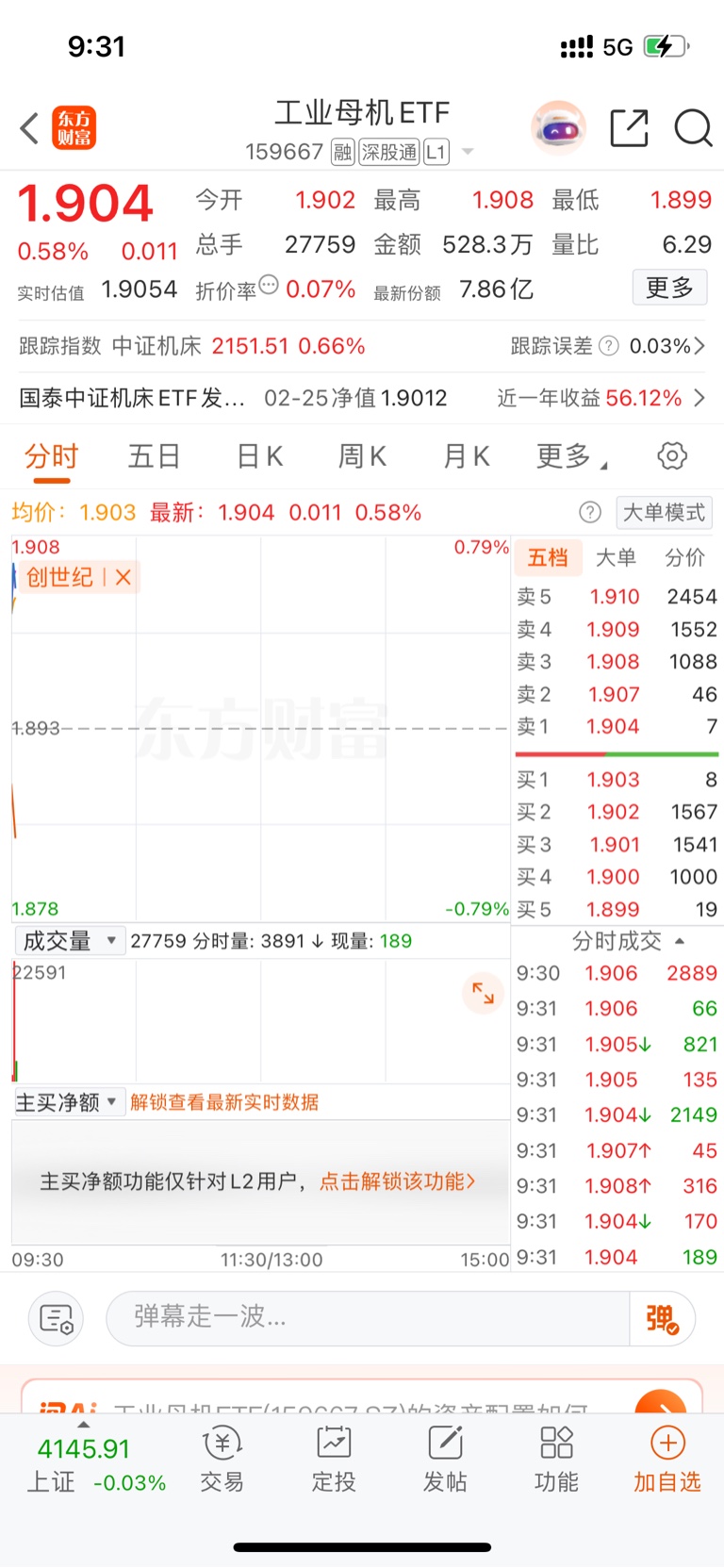Switch to the 日K tab

pyautogui.click(x=259, y=456)
